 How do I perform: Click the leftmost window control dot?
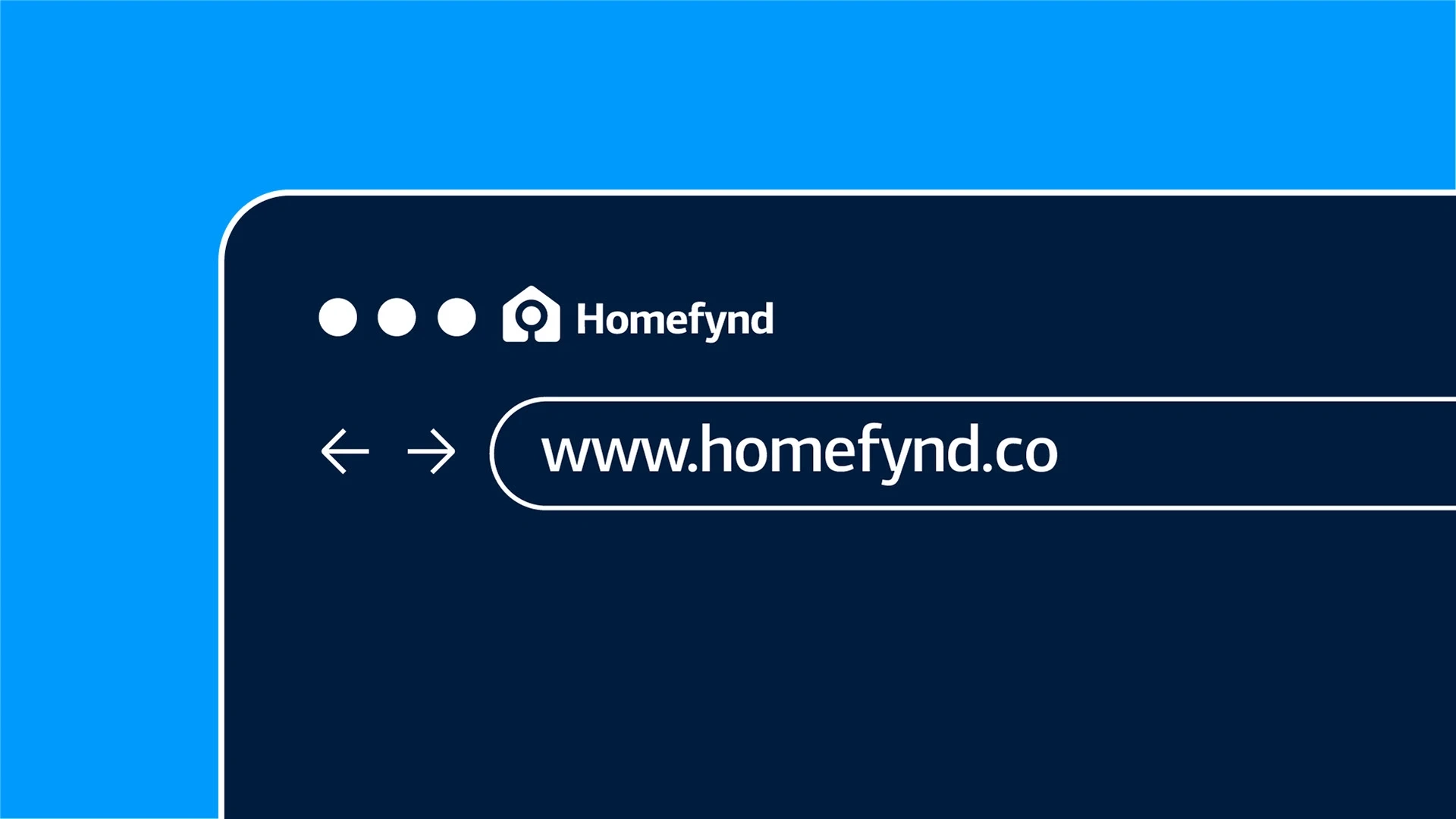click(x=337, y=317)
